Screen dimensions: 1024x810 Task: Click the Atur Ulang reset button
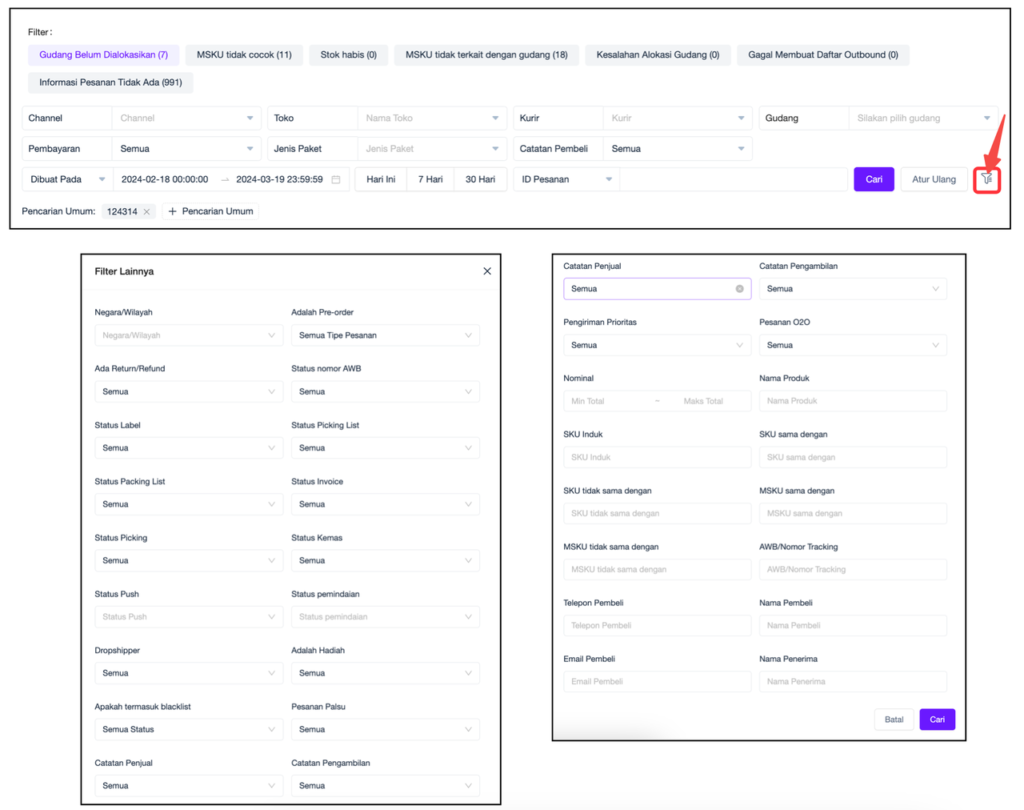(x=934, y=180)
